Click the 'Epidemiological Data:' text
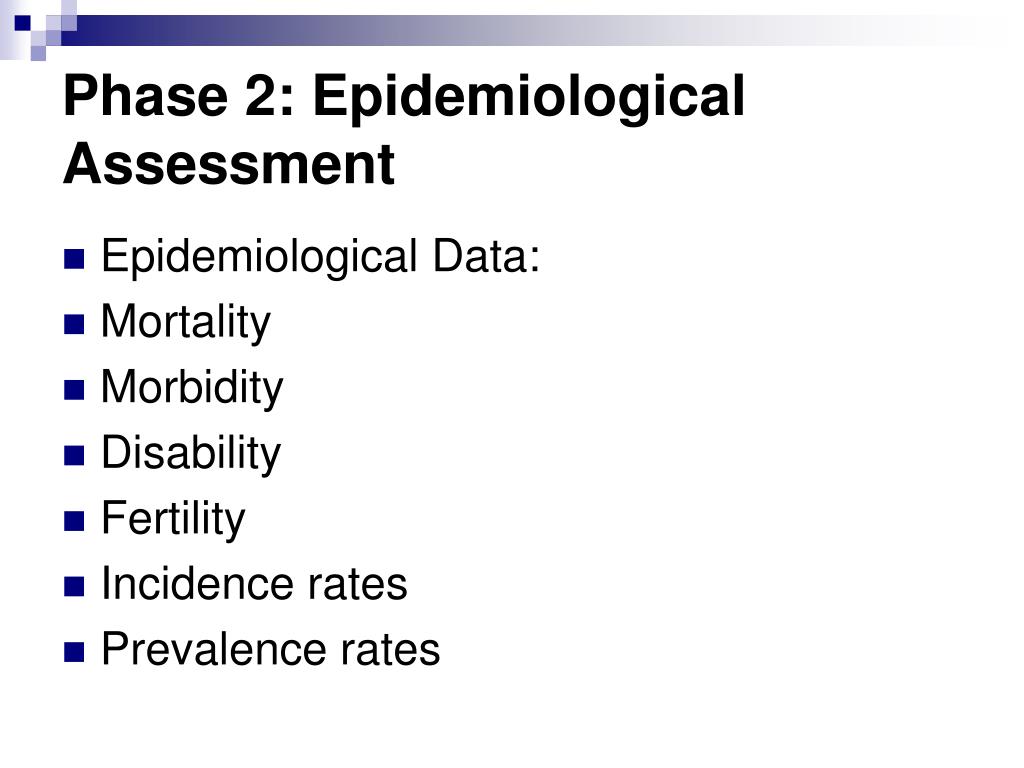The image size is (1024, 768). tap(321, 257)
